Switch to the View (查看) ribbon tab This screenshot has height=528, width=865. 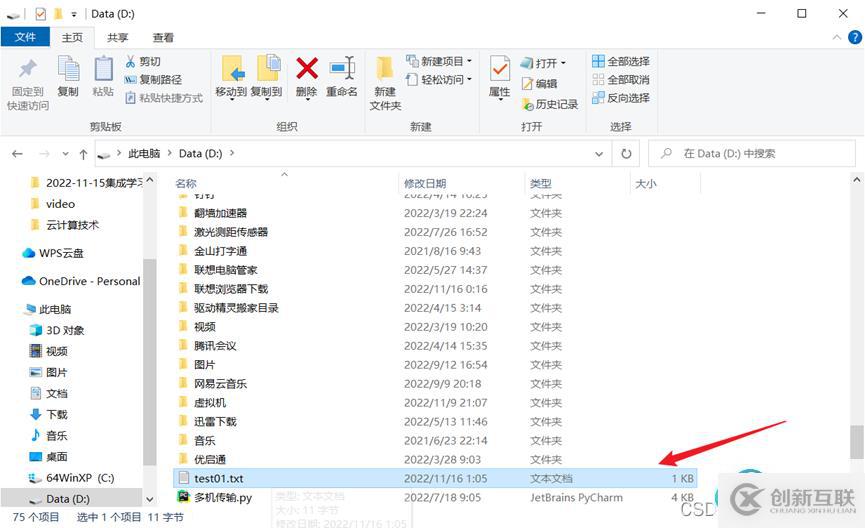163,38
